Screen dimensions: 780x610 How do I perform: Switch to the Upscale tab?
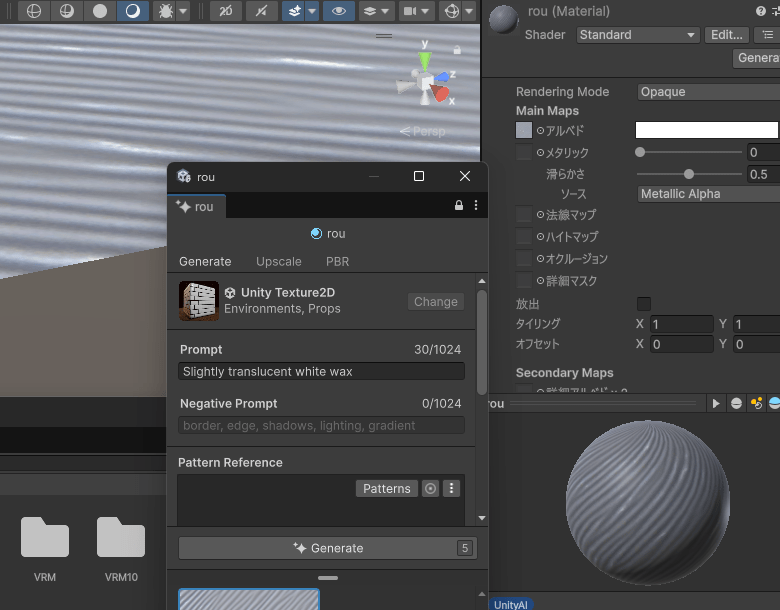pyautogui.click(x=278, y=262)
